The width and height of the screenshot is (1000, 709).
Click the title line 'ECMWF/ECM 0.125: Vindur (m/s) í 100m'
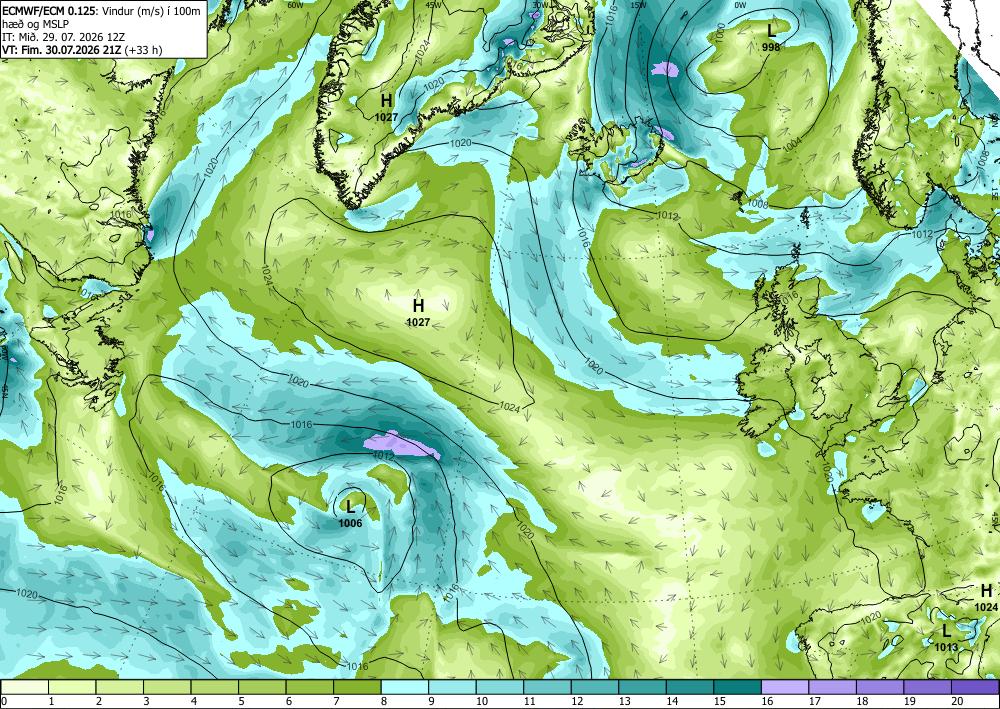[x=101, y=11]
